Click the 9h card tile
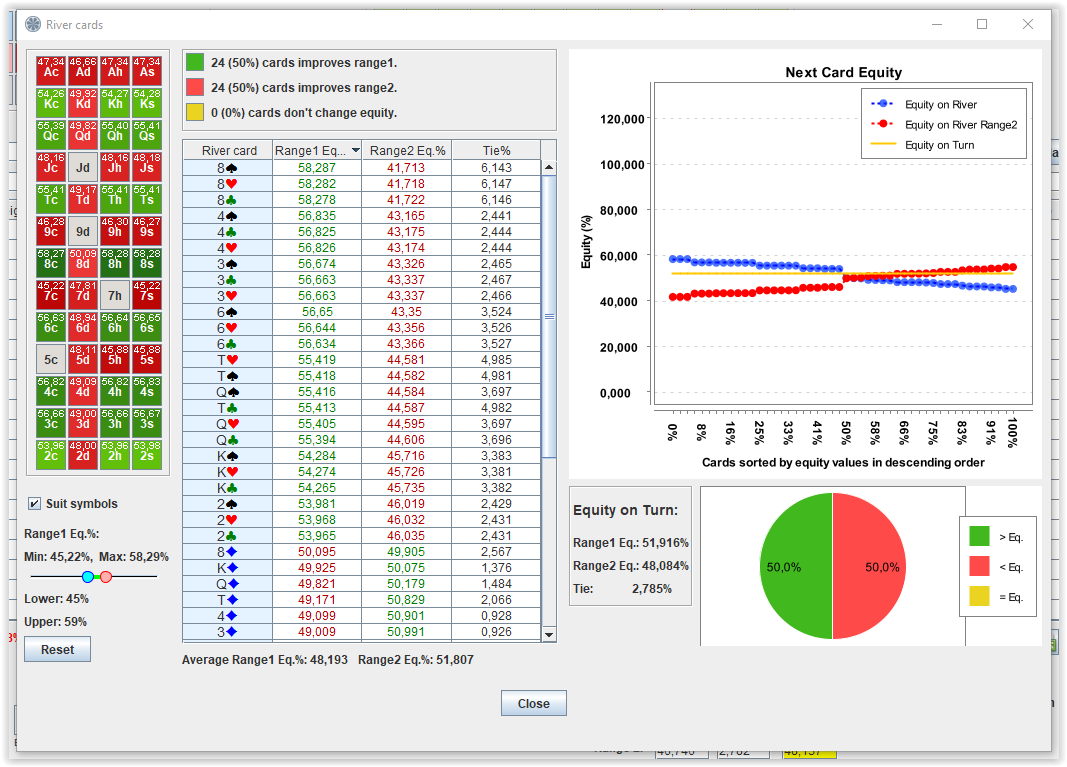This screenshot has width=1067, height=767. click(115, 231)
